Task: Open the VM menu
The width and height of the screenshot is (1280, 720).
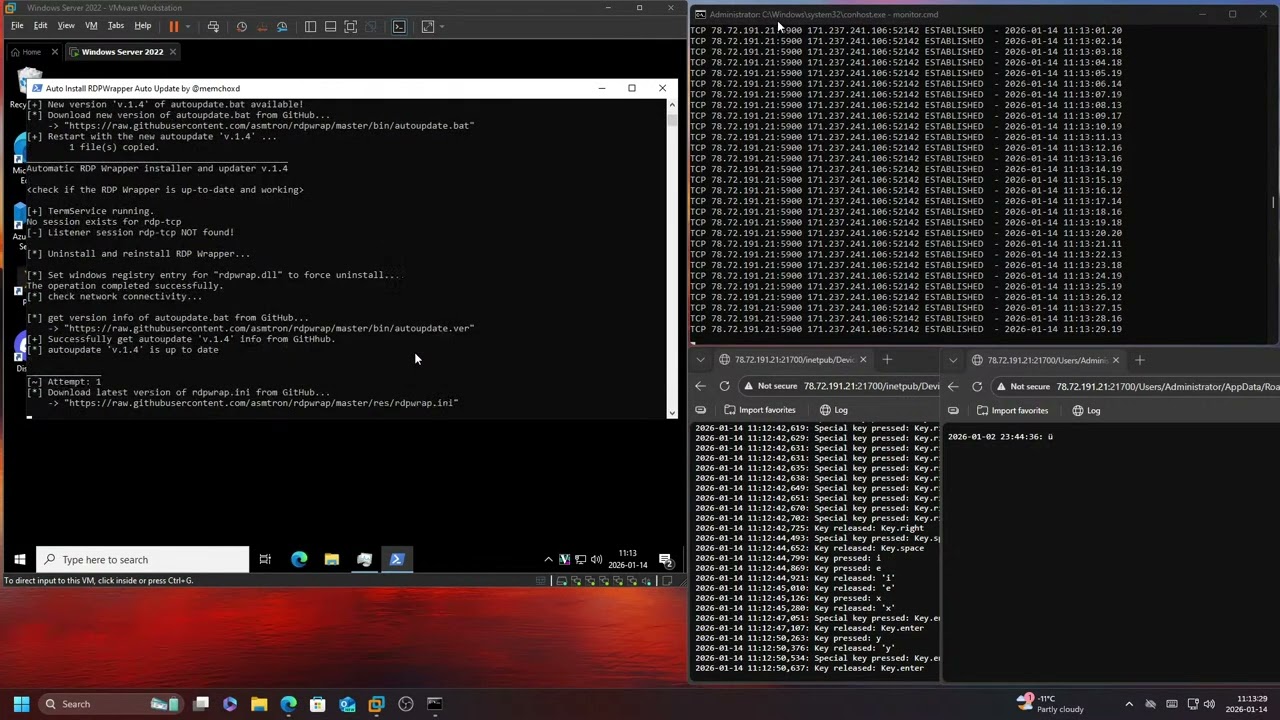Action: (x=91, y=25)
